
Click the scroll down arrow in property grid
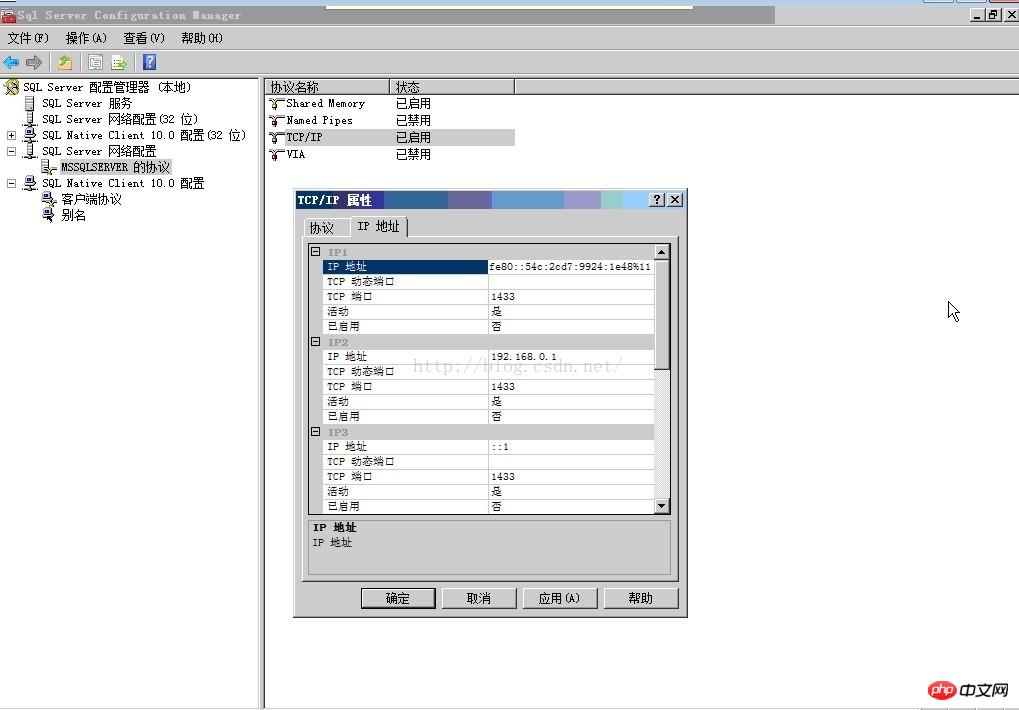[662, 505]
